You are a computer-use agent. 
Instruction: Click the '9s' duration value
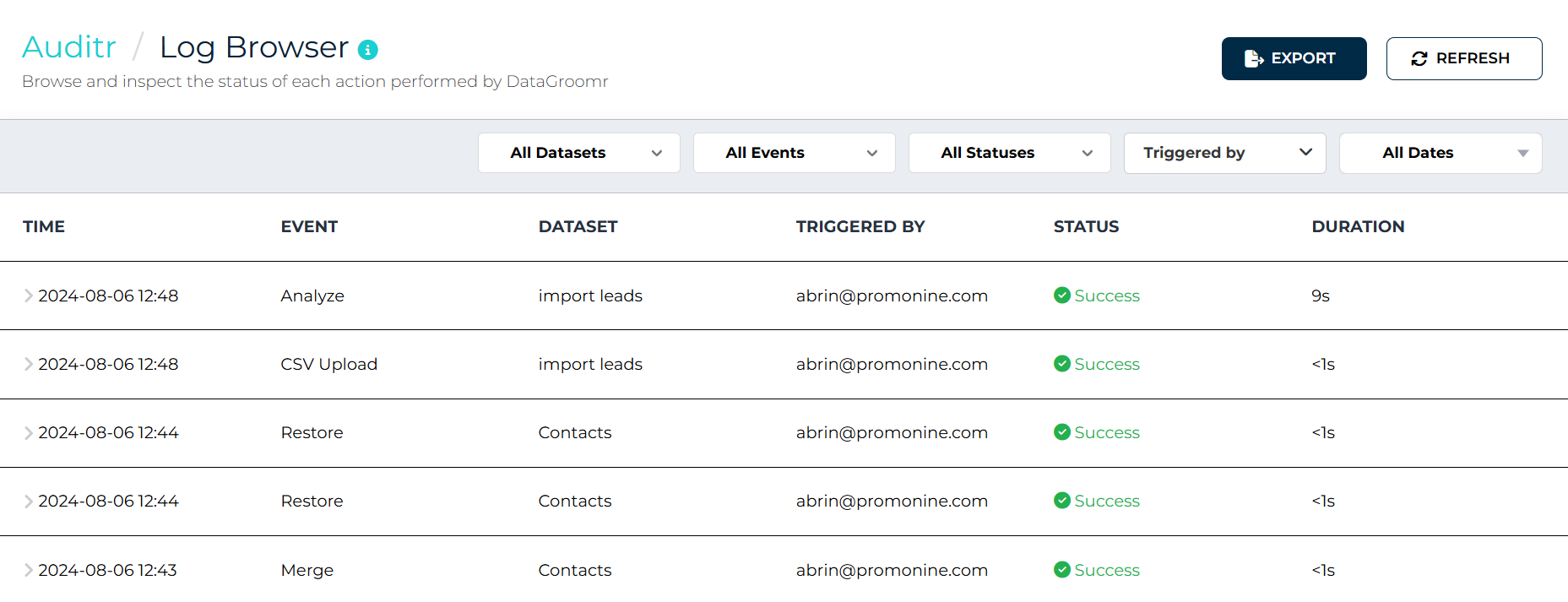pyautogui.click(x=1321, y=296)
